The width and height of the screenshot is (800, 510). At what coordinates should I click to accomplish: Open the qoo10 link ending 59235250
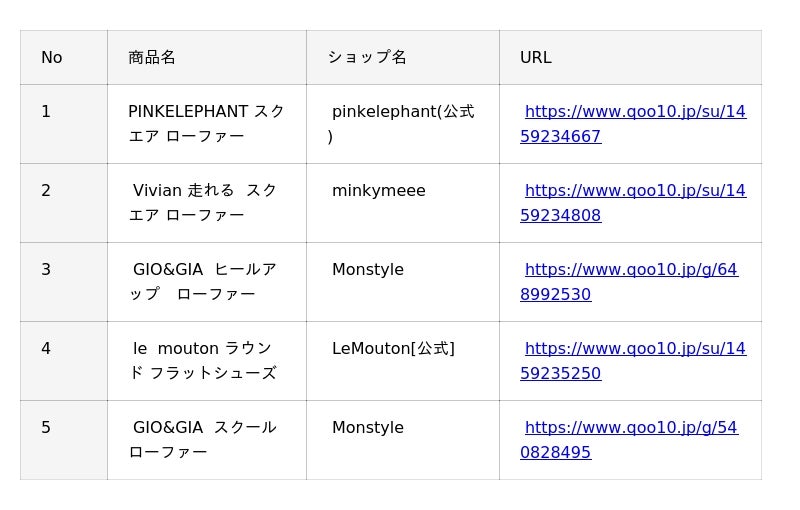(x=634, y=349)
